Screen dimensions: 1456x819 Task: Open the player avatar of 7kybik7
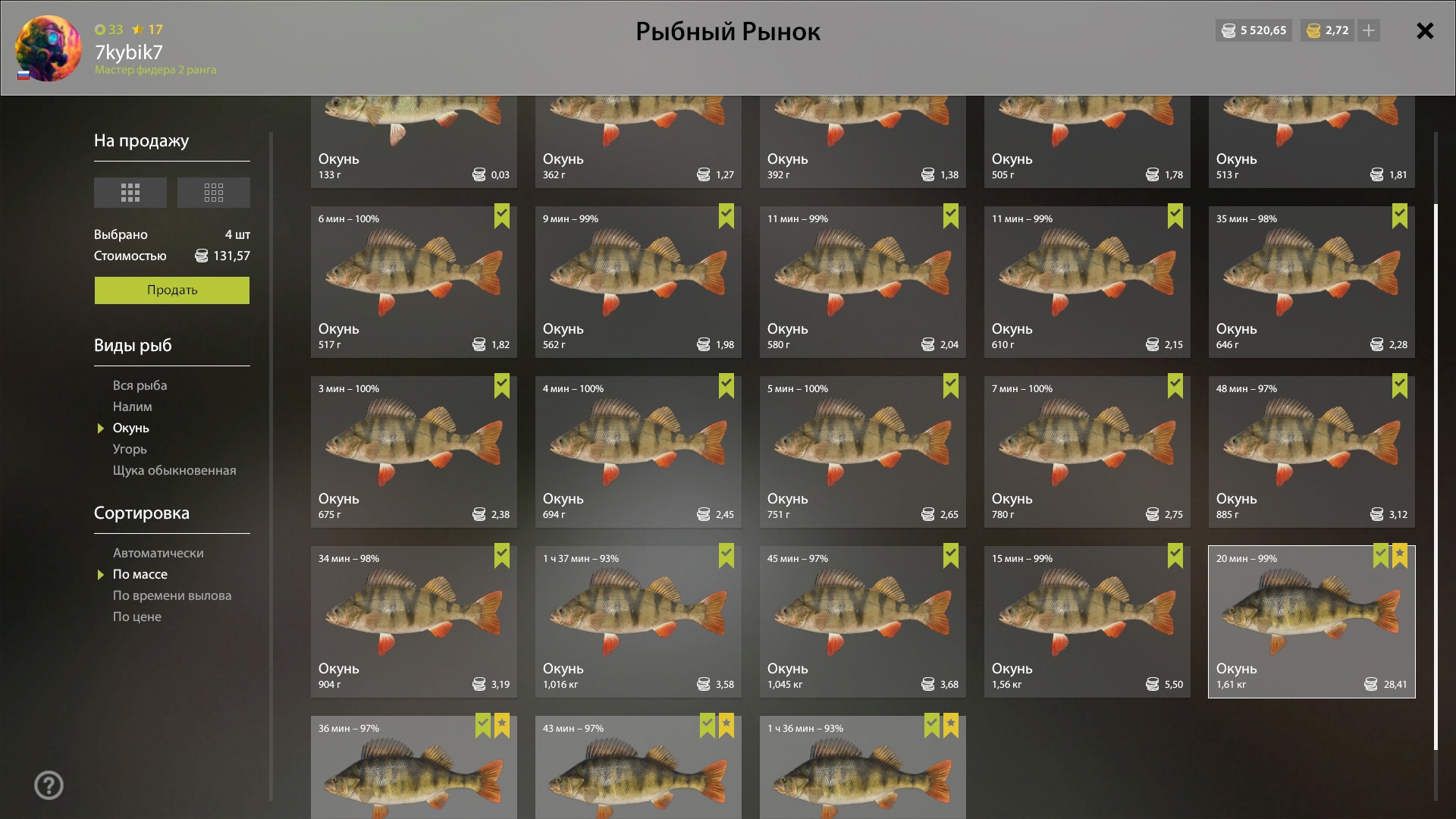(48, 49)
